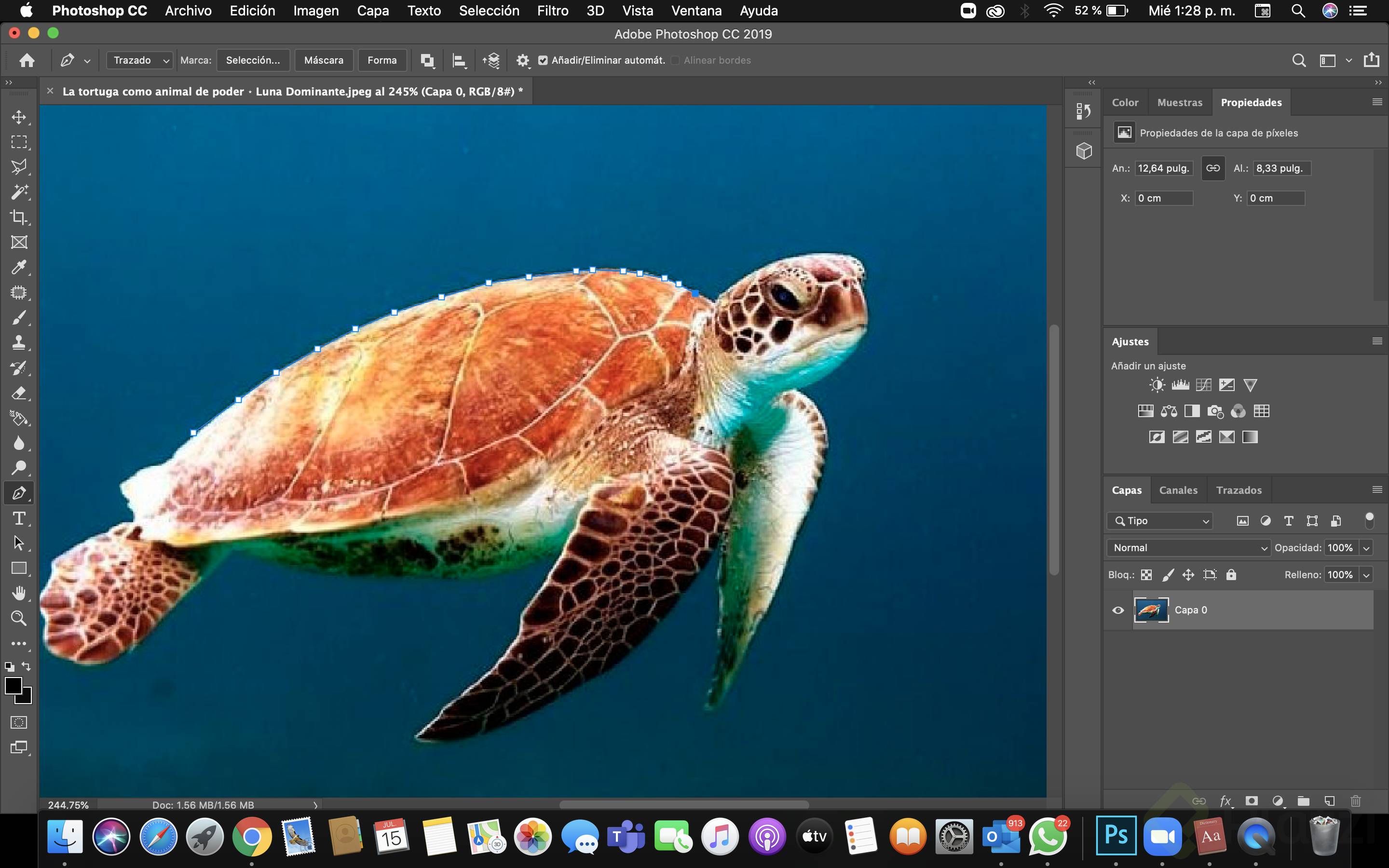Viewport: 1389px width, 868px height.
Task: Toggle lock transparent pixels
Action: point(1146,575)
